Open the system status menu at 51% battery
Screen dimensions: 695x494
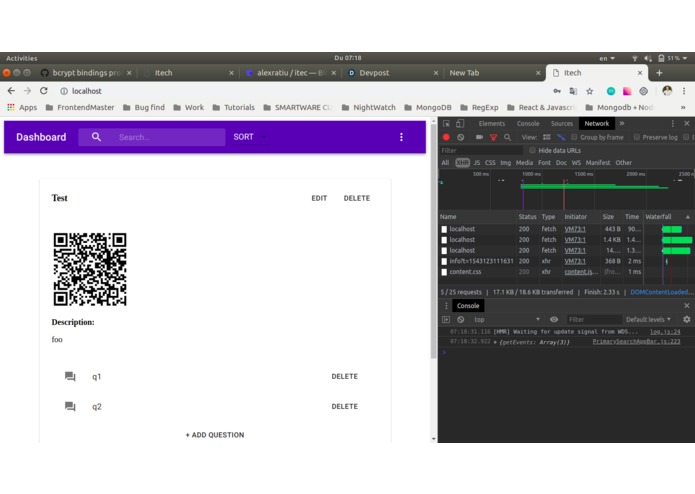pyautogui.click(x=673, y=58)
